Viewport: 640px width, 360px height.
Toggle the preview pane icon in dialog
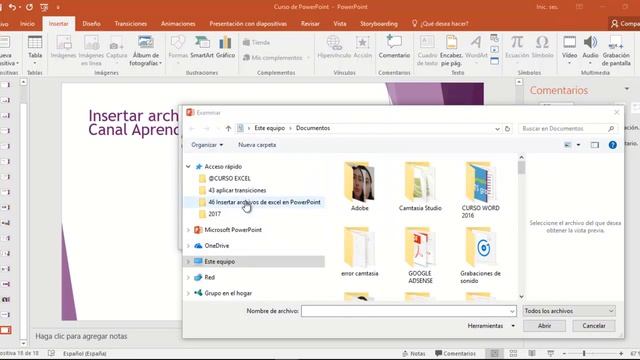point(595,145)
